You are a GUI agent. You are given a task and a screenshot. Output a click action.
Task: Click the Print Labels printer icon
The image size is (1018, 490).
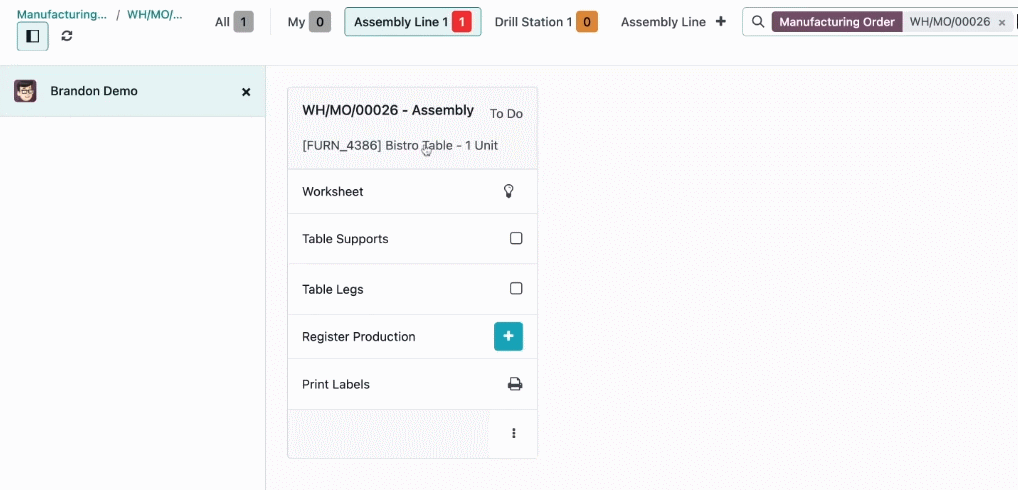coord(515,384)
